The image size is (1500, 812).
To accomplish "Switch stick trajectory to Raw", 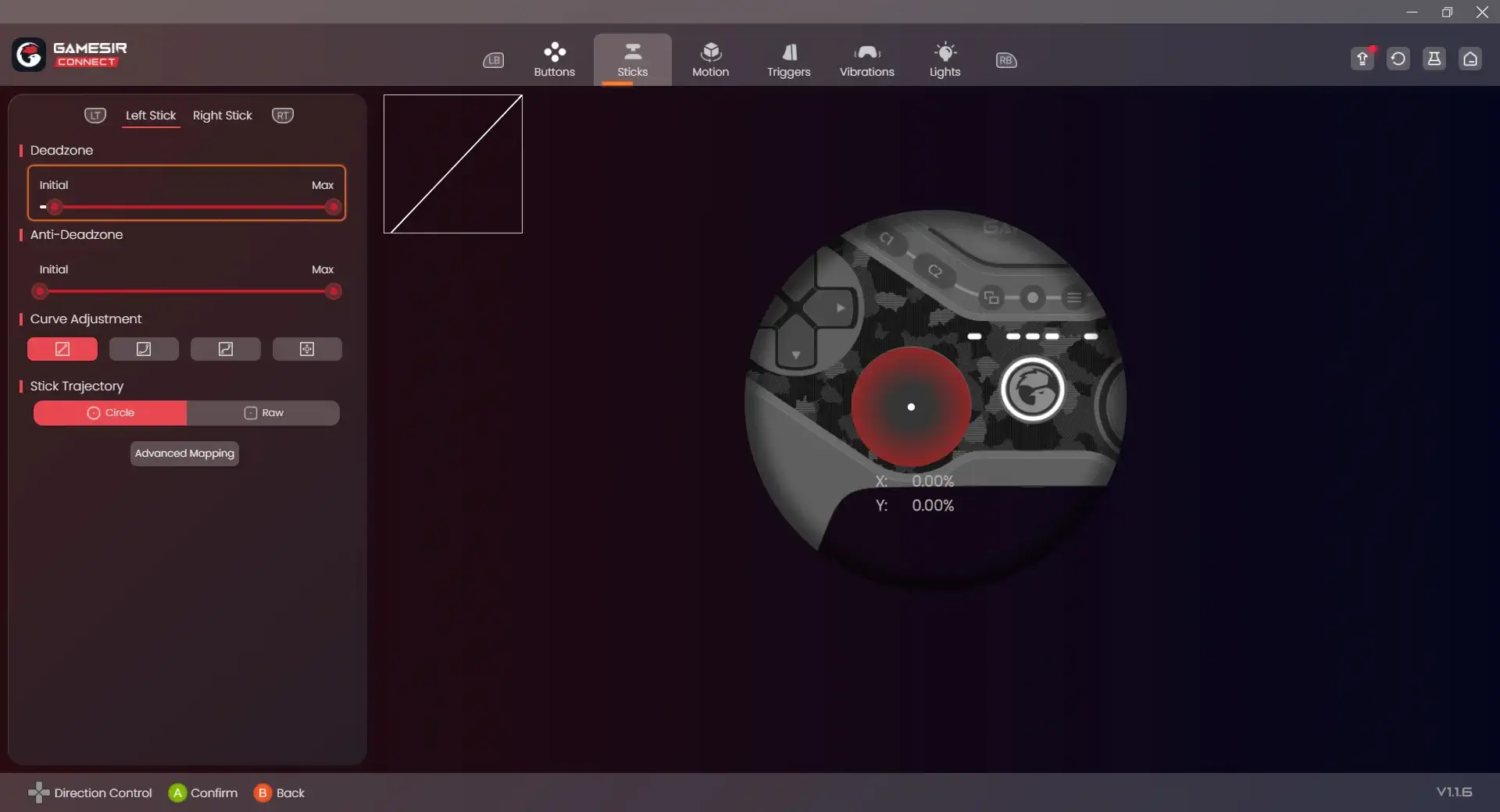I will click(x=263, y=413).
